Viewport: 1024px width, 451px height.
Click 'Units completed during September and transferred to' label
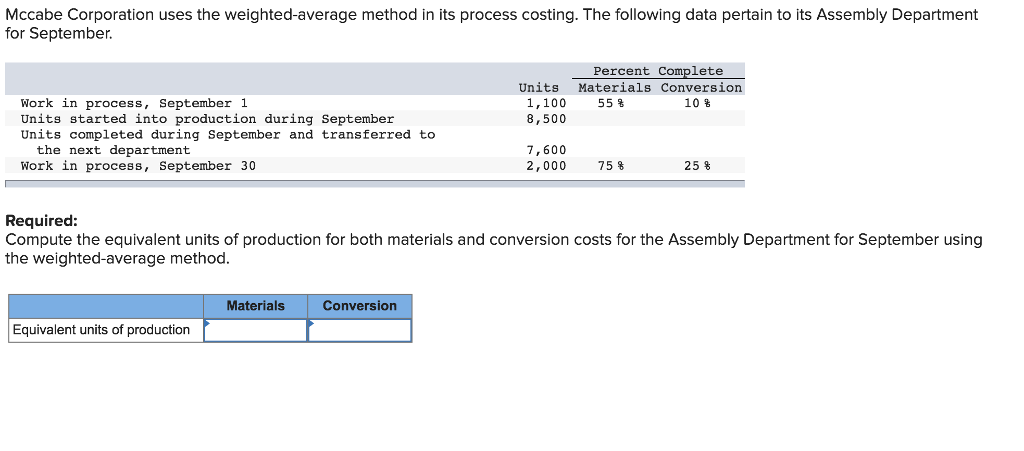(228, 134)
